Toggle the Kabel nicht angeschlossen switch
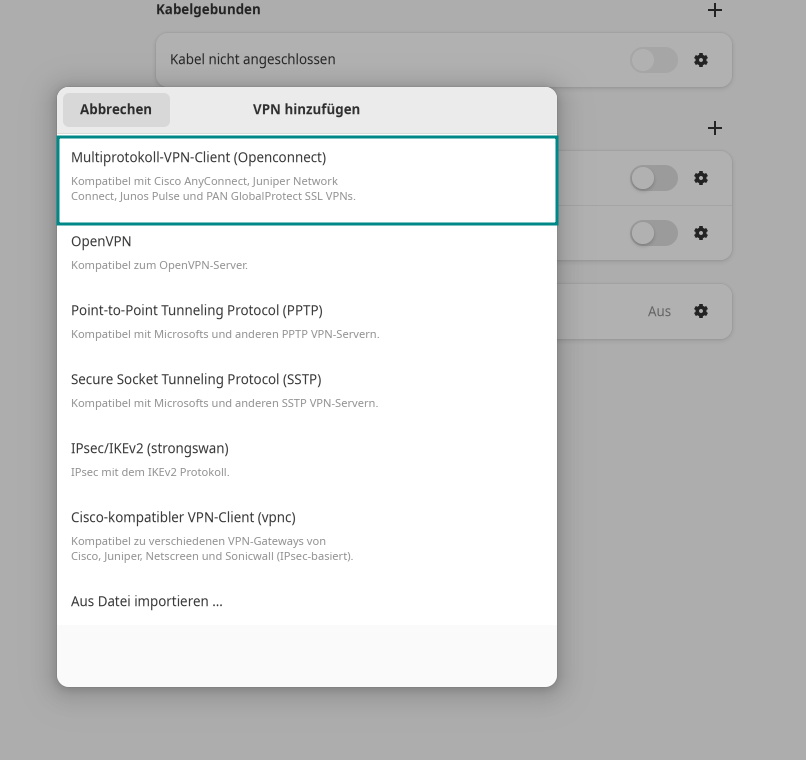Screen dimensions: 806x760 pyautogui.click(x=654, y=60)
